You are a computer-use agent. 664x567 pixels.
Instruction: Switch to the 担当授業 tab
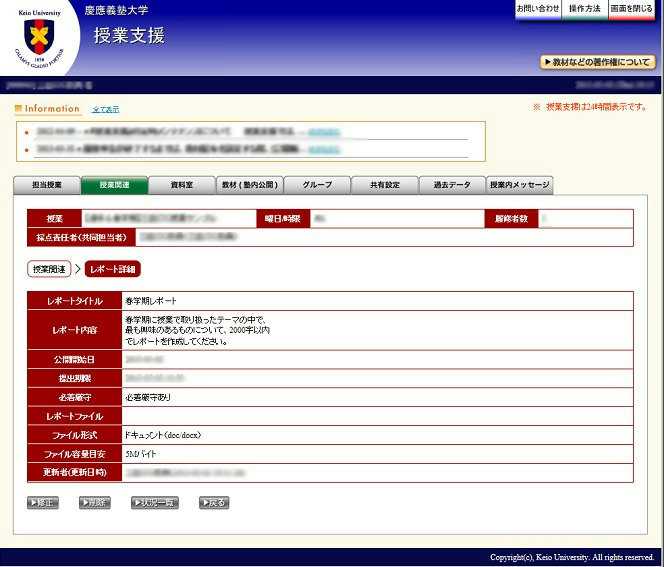[x=47, y=185]
